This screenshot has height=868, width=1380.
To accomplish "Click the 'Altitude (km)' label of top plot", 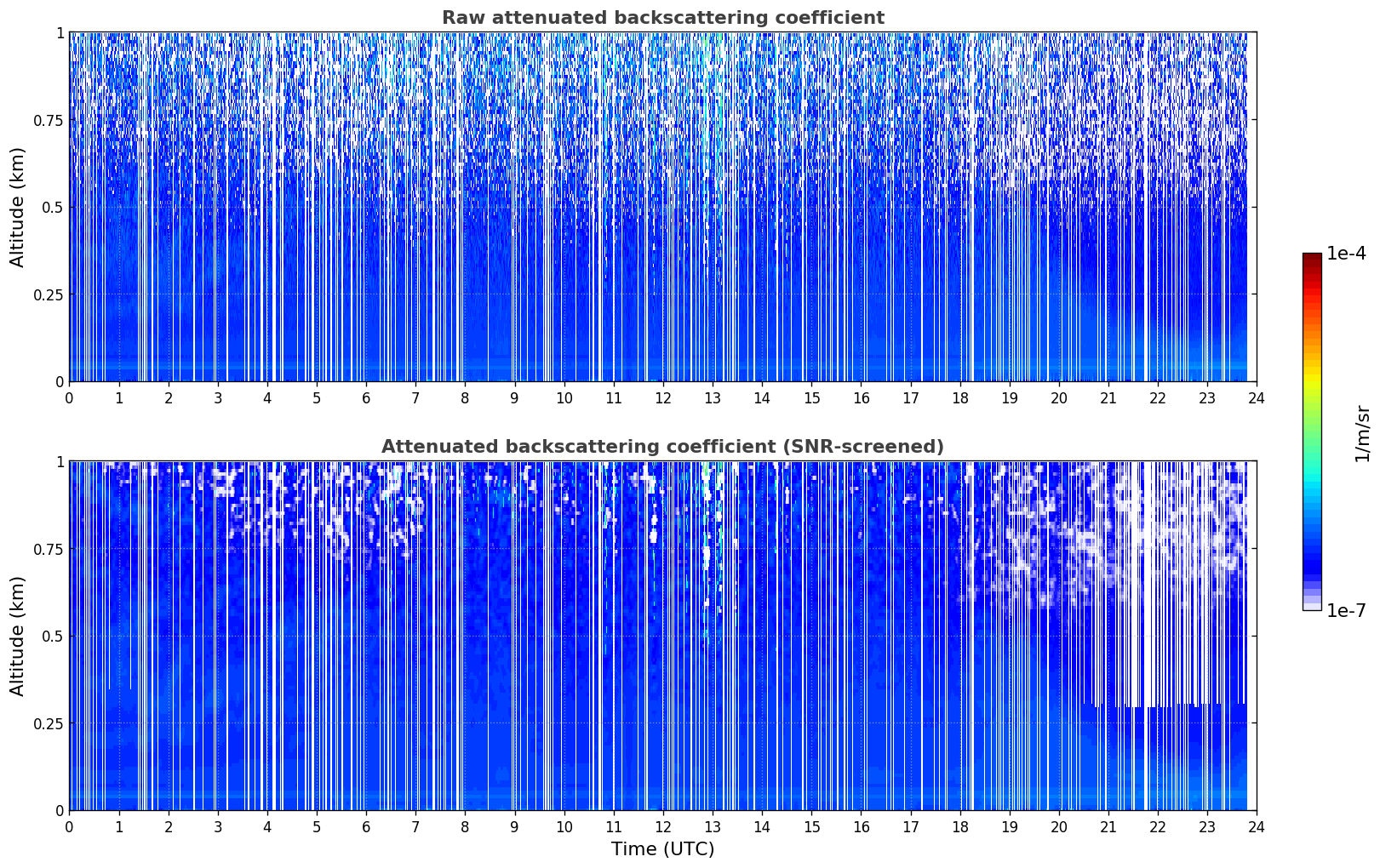I will 18,207.
